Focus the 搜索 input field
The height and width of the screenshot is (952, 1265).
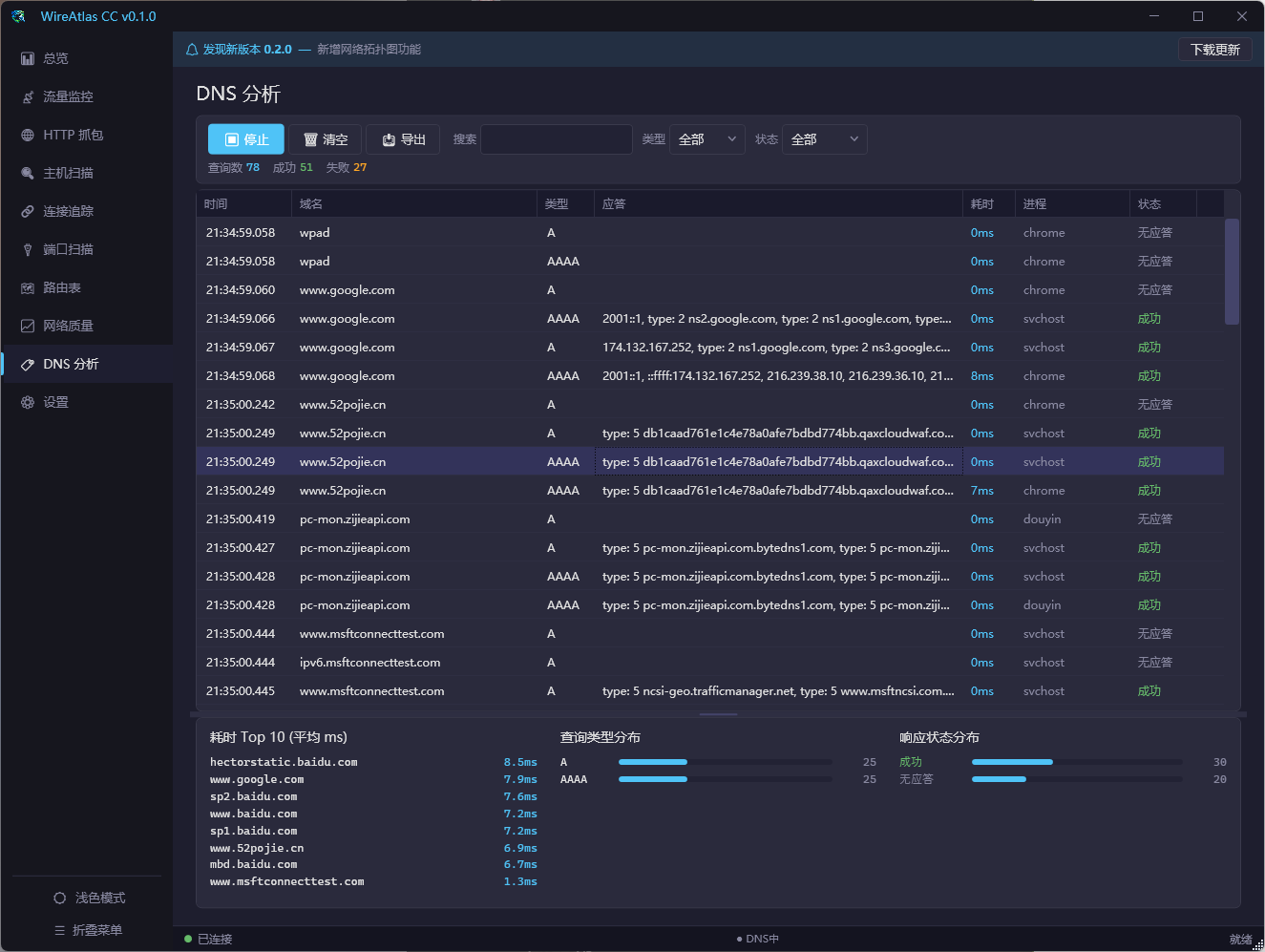(557, 139)
